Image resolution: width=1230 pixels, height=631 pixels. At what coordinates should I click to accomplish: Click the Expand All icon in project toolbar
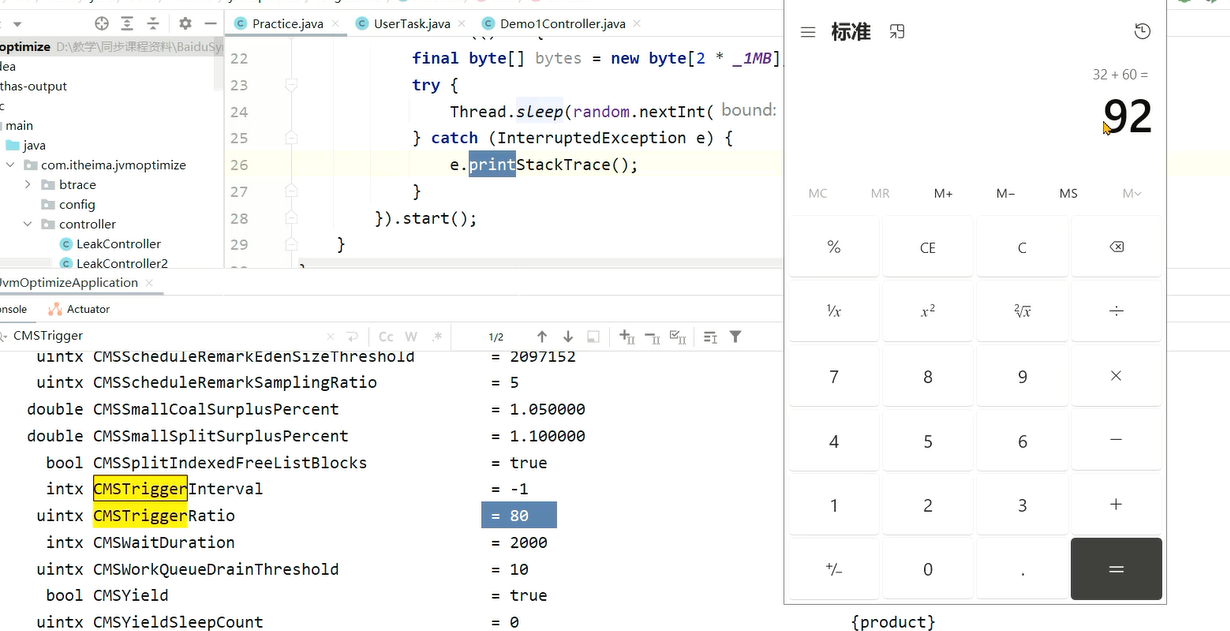pyautogui.click(x=127, y=23)
